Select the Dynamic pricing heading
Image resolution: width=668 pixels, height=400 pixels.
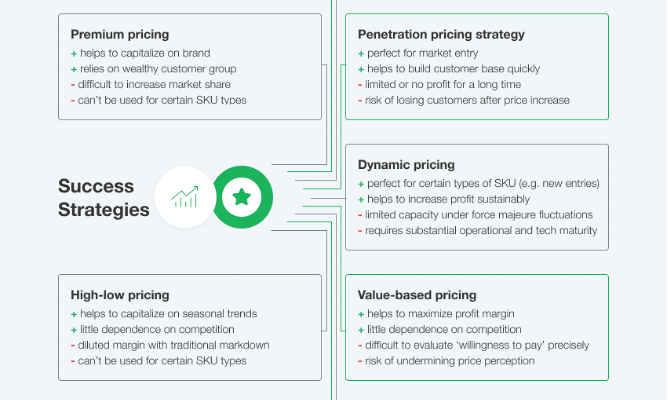pos(406,165)
